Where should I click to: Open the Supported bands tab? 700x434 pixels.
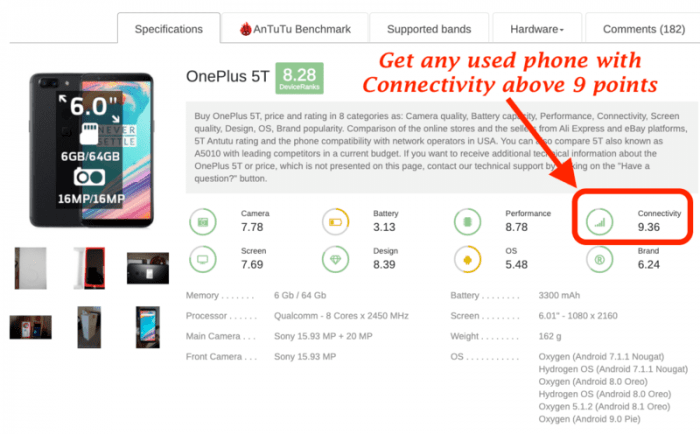pos(429,29)
